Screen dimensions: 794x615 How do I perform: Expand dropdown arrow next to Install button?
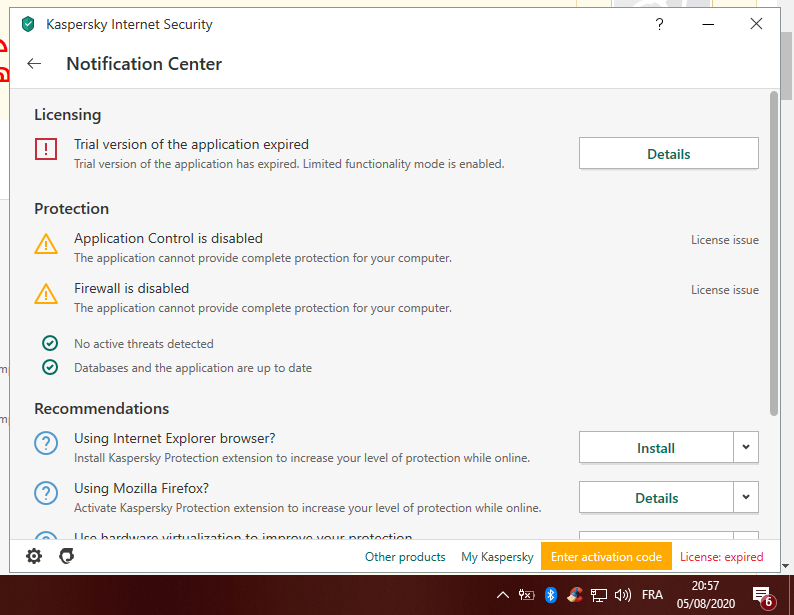tap(746, 447)
